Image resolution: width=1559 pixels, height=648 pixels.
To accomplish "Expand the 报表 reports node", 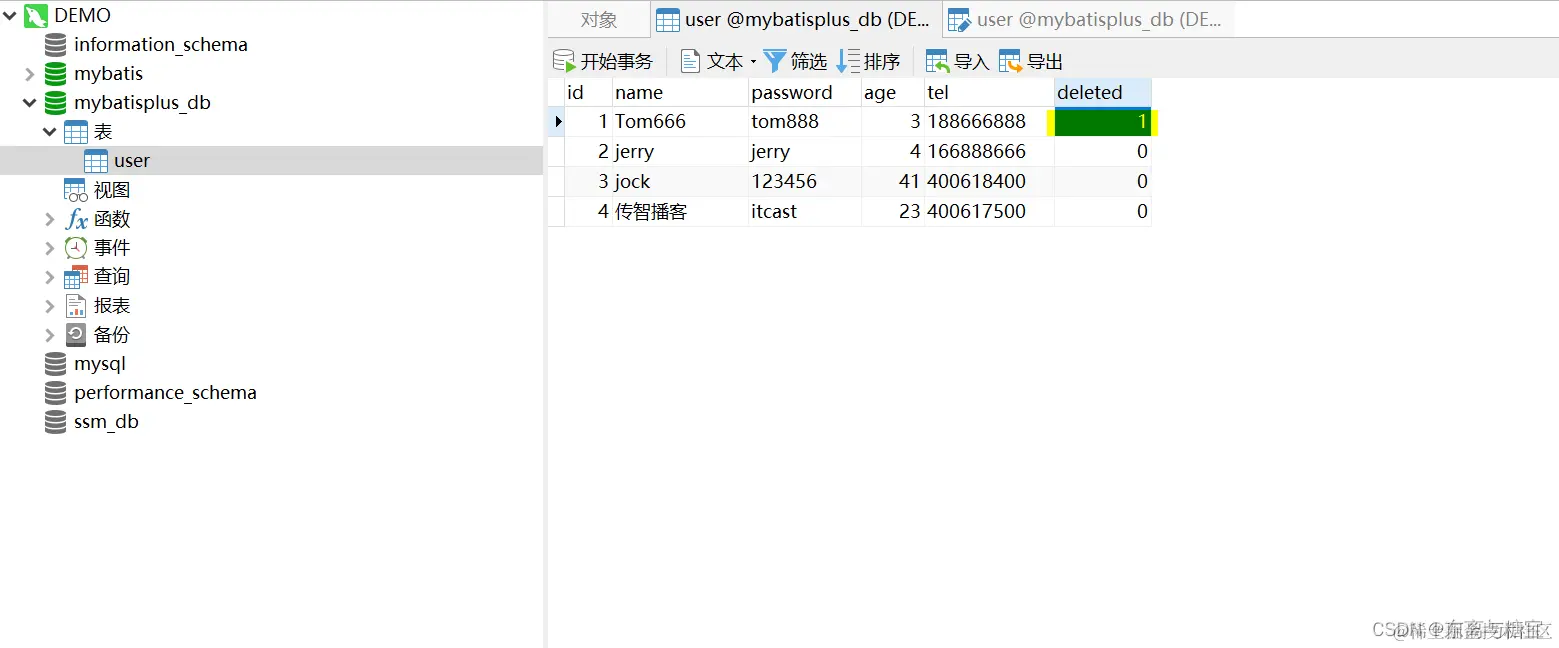I will tap(50, 306).
